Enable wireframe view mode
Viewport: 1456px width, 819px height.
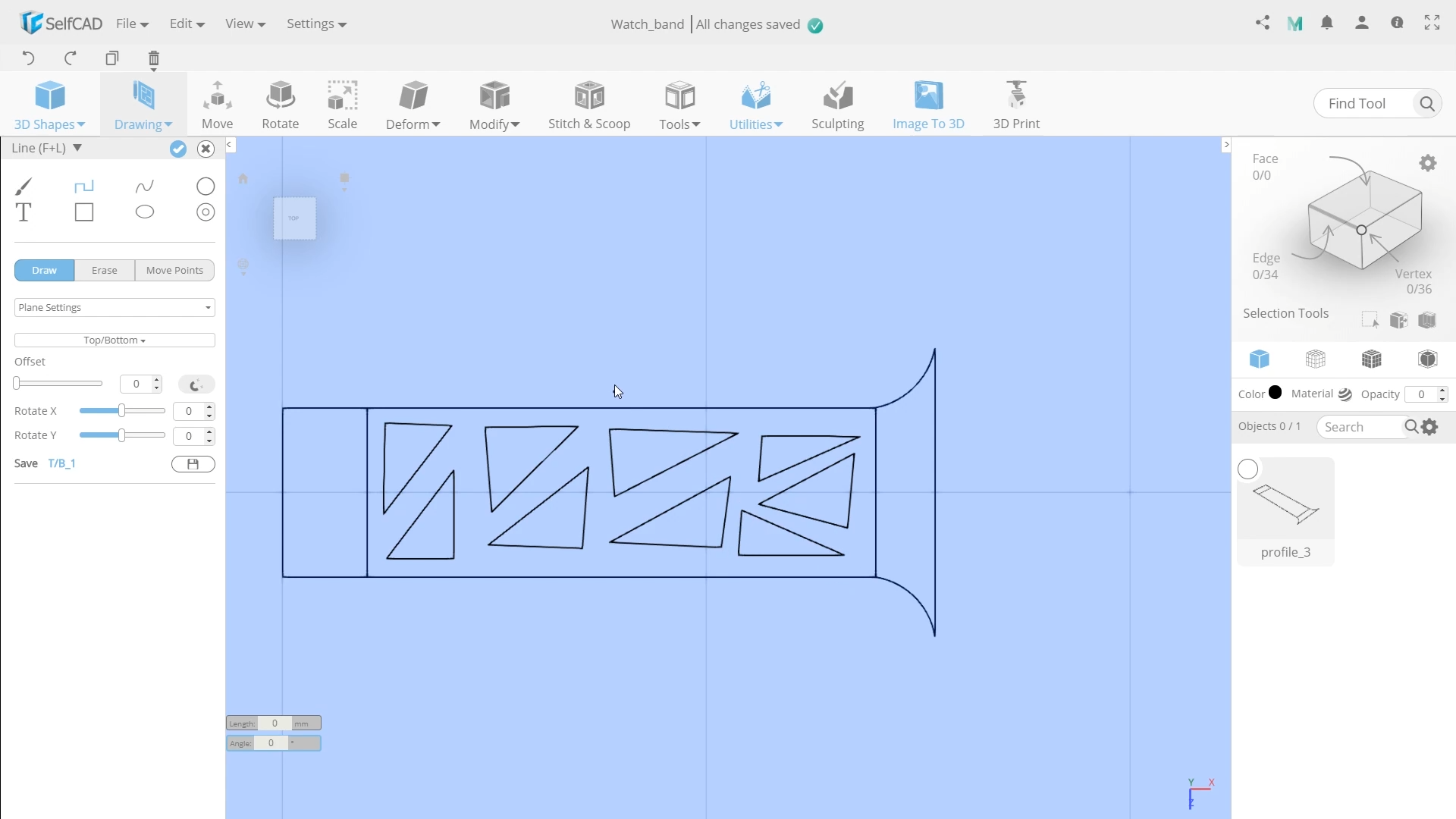point(1316,359)
